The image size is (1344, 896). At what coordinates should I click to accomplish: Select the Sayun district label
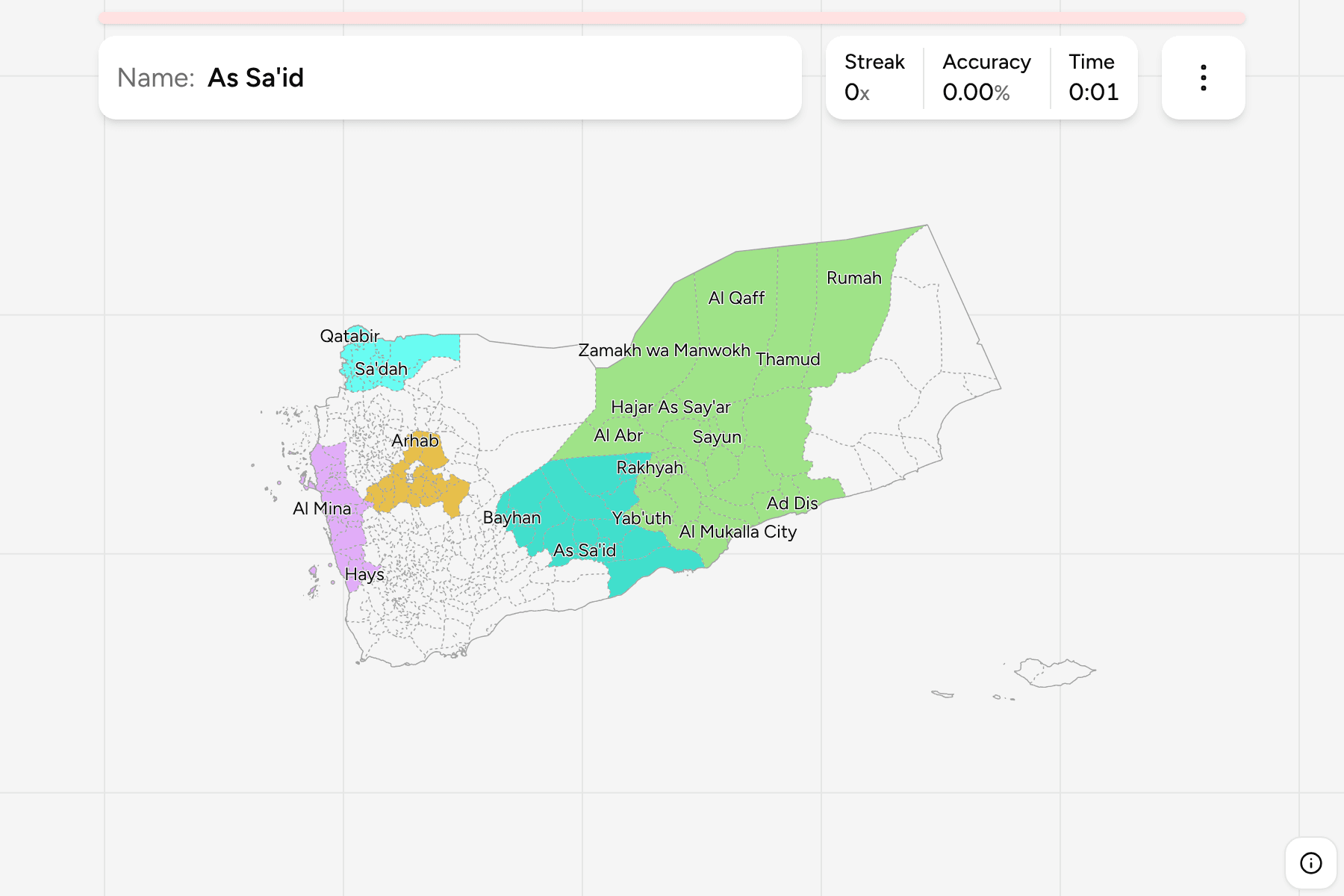717,438
